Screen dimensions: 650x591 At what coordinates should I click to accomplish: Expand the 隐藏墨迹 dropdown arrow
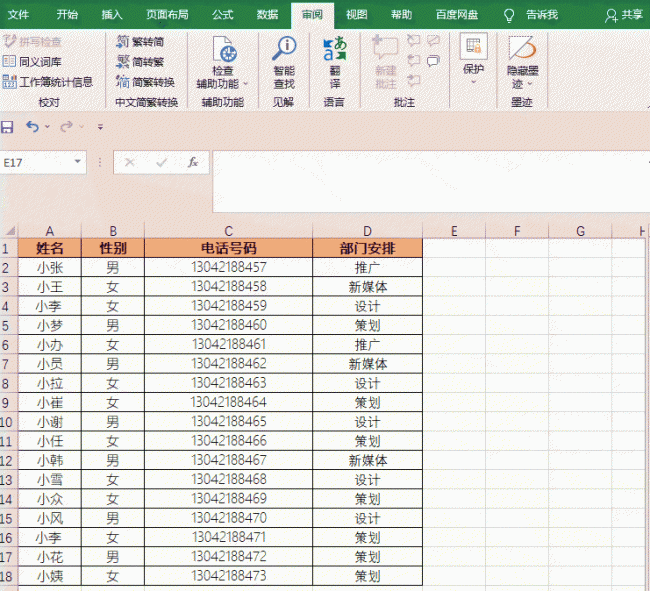(529, 84)
